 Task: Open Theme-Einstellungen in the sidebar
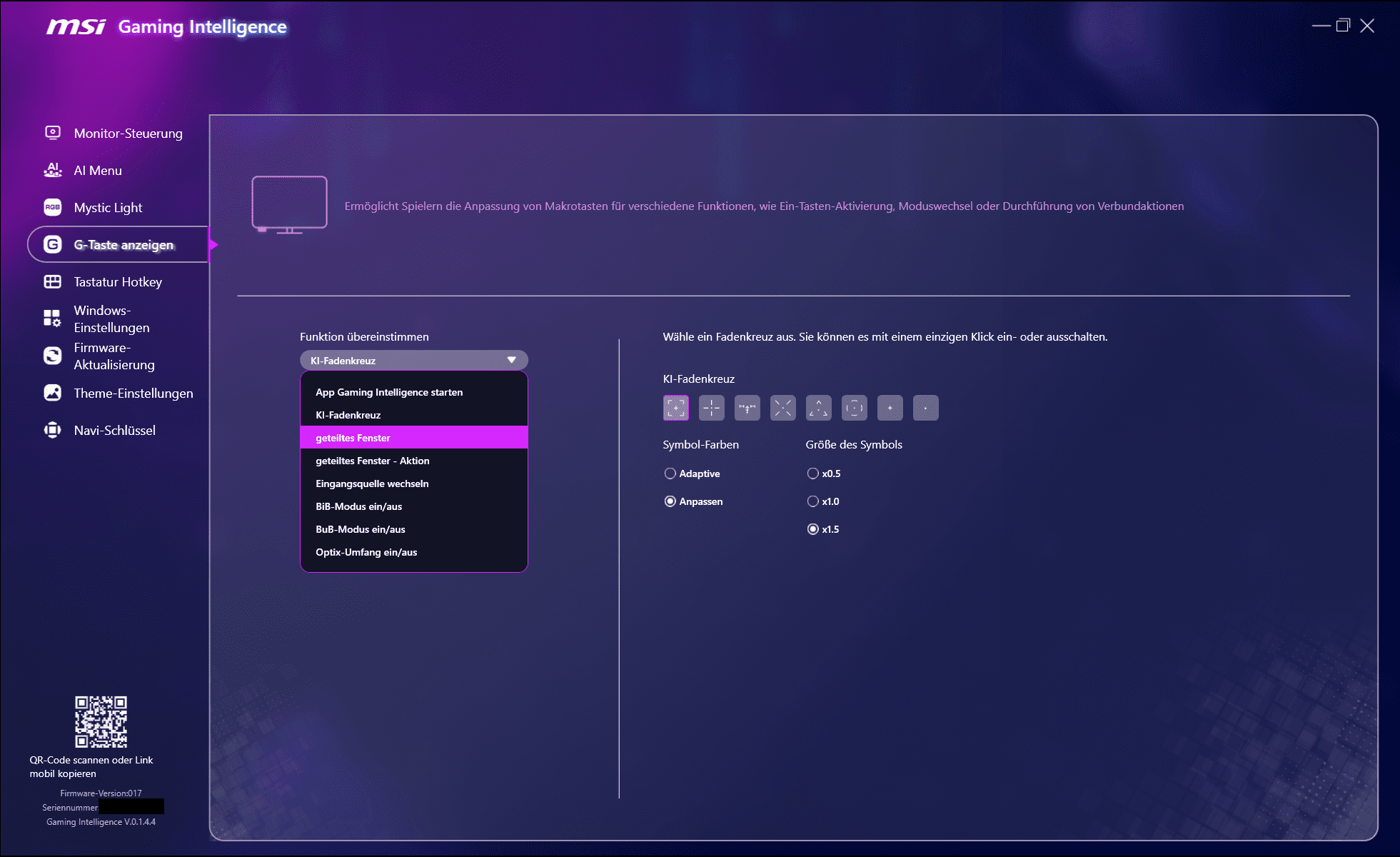133,394
